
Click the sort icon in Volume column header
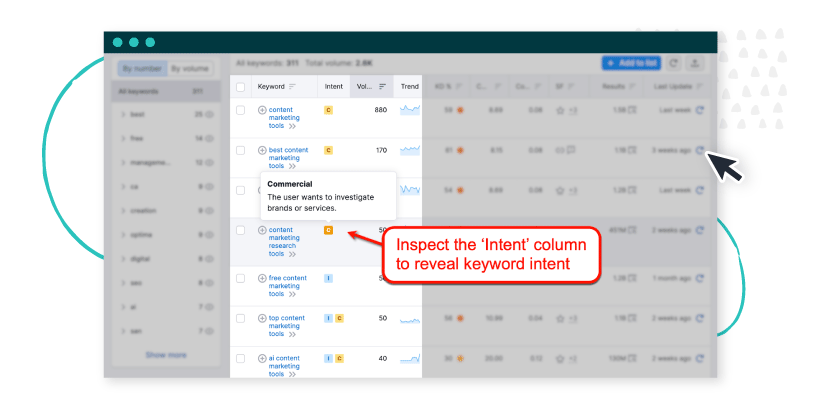pyautogui.click(x=383, y=87)
